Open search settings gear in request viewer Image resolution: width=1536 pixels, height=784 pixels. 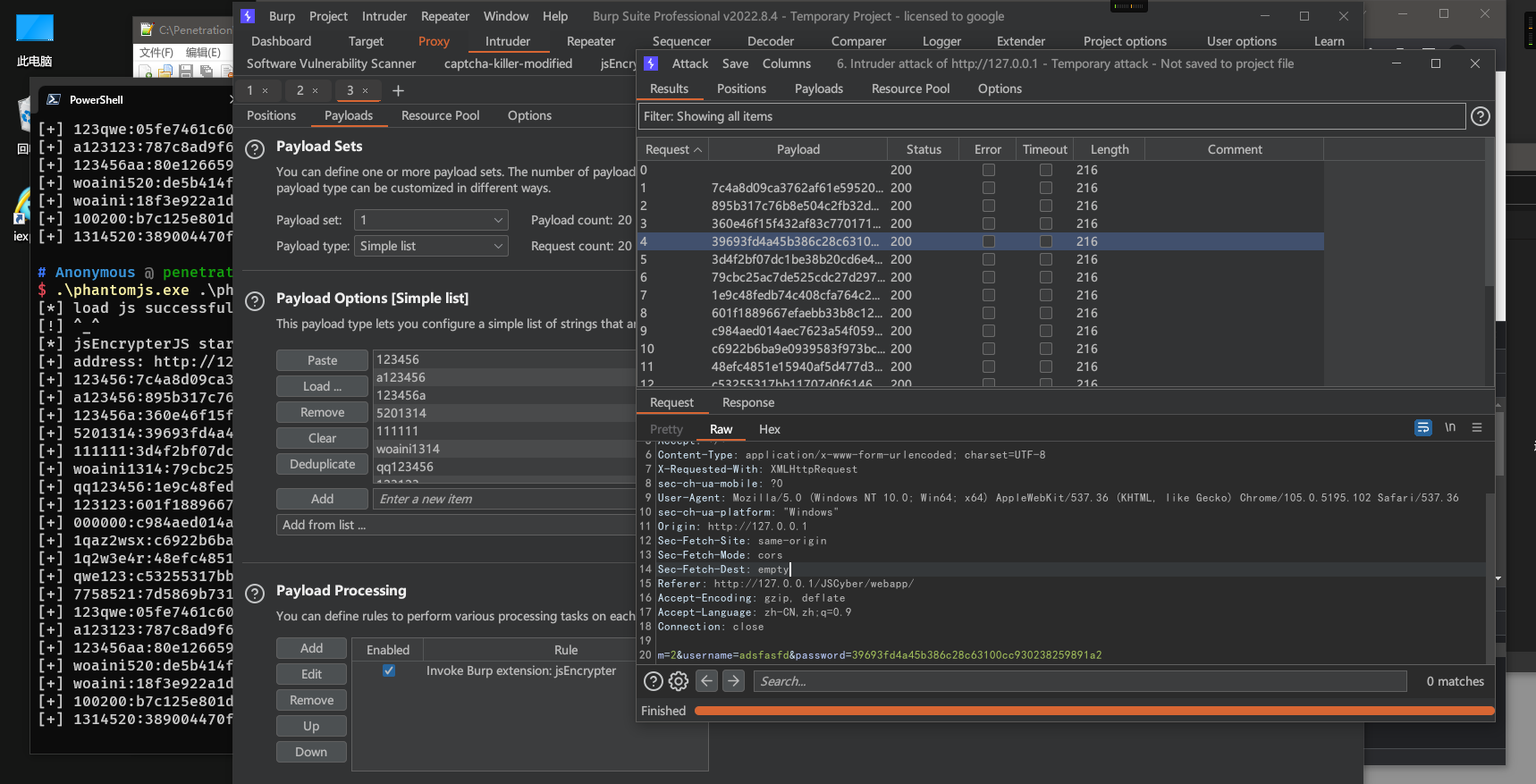pyautogui.click(x=679, y=681)
